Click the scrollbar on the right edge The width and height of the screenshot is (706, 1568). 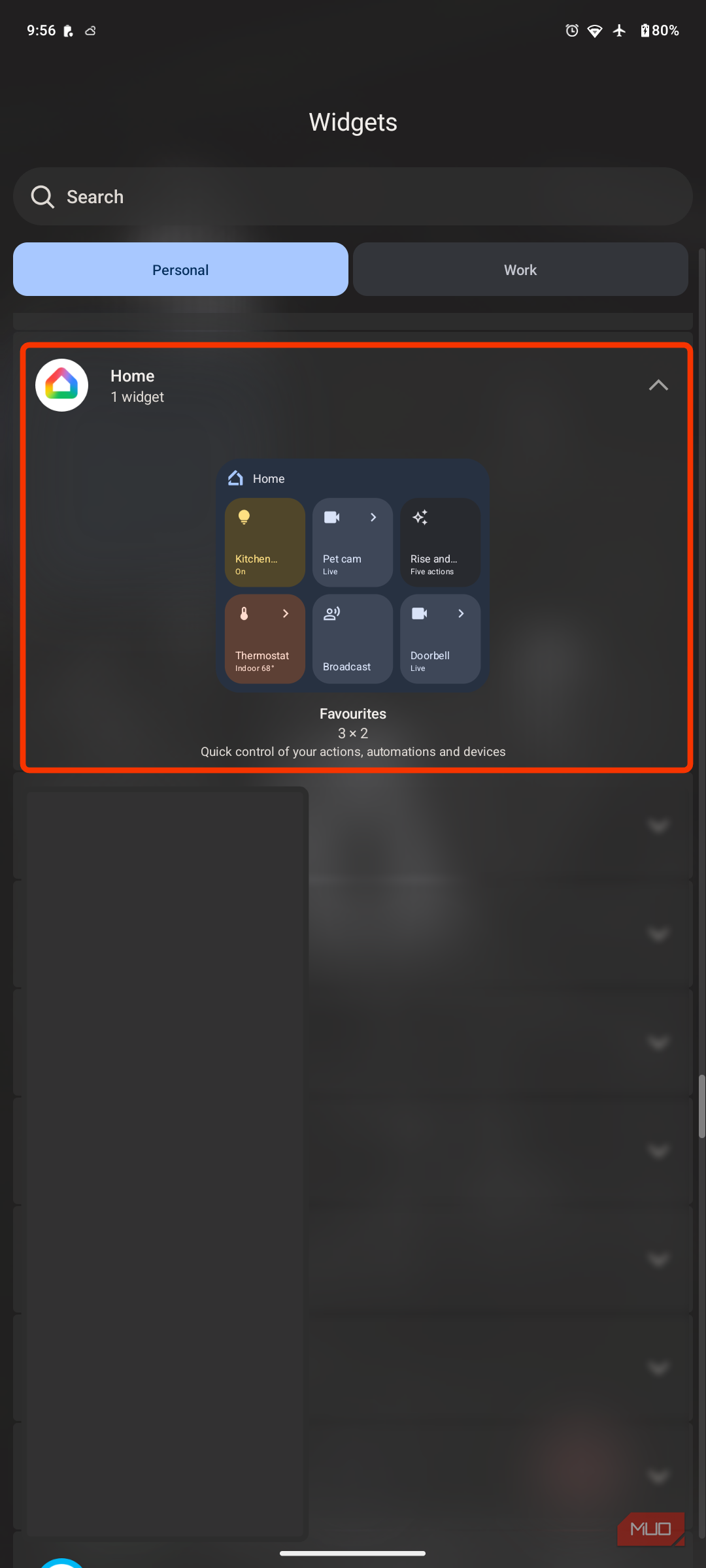pos(701,1106)
